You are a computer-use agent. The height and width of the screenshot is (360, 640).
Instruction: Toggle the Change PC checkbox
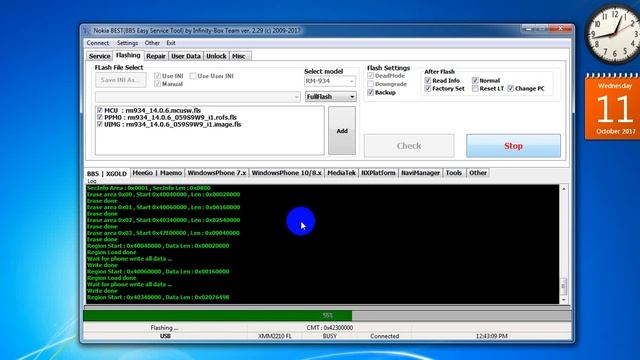(511, 89)
